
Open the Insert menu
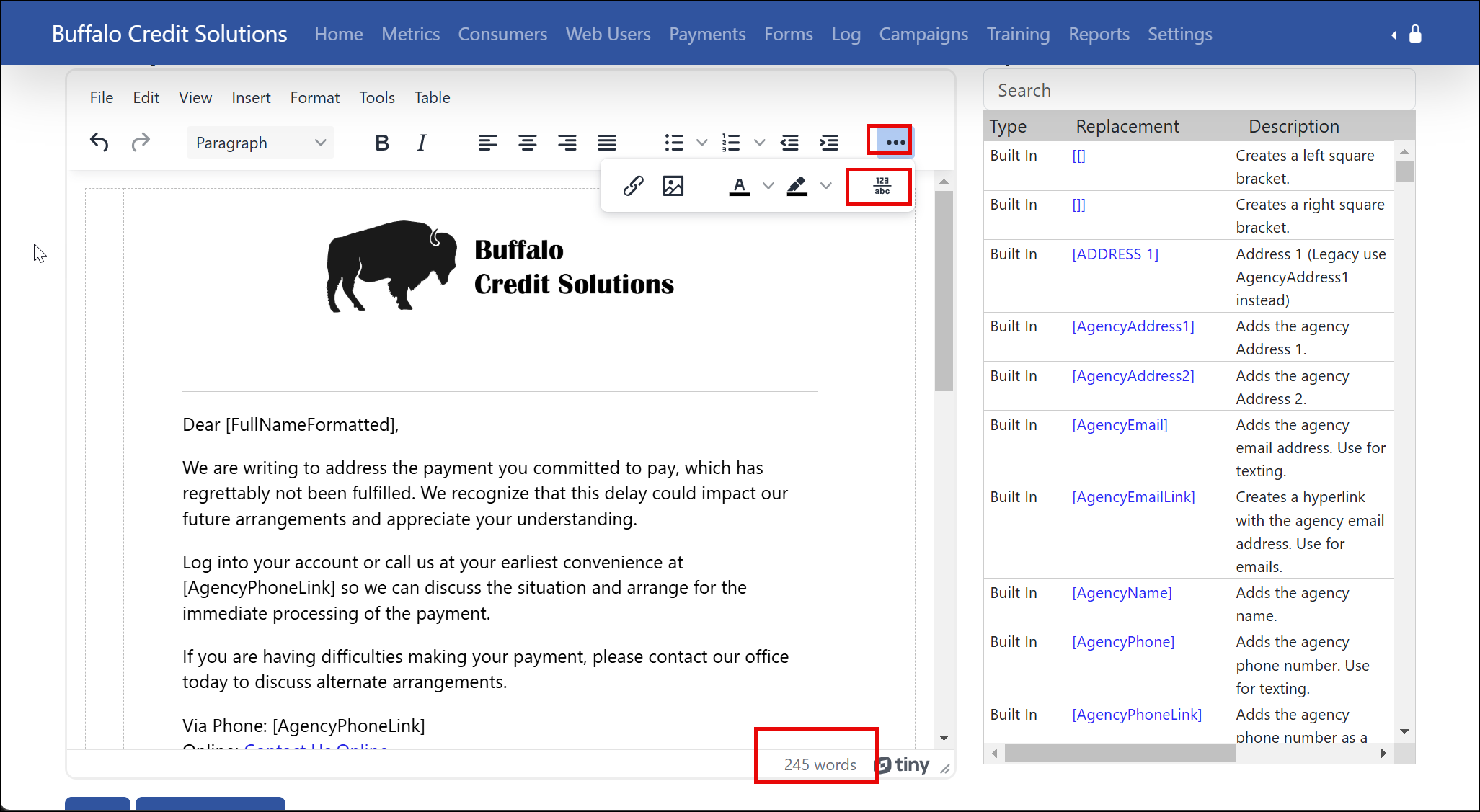tap(250, 97)
